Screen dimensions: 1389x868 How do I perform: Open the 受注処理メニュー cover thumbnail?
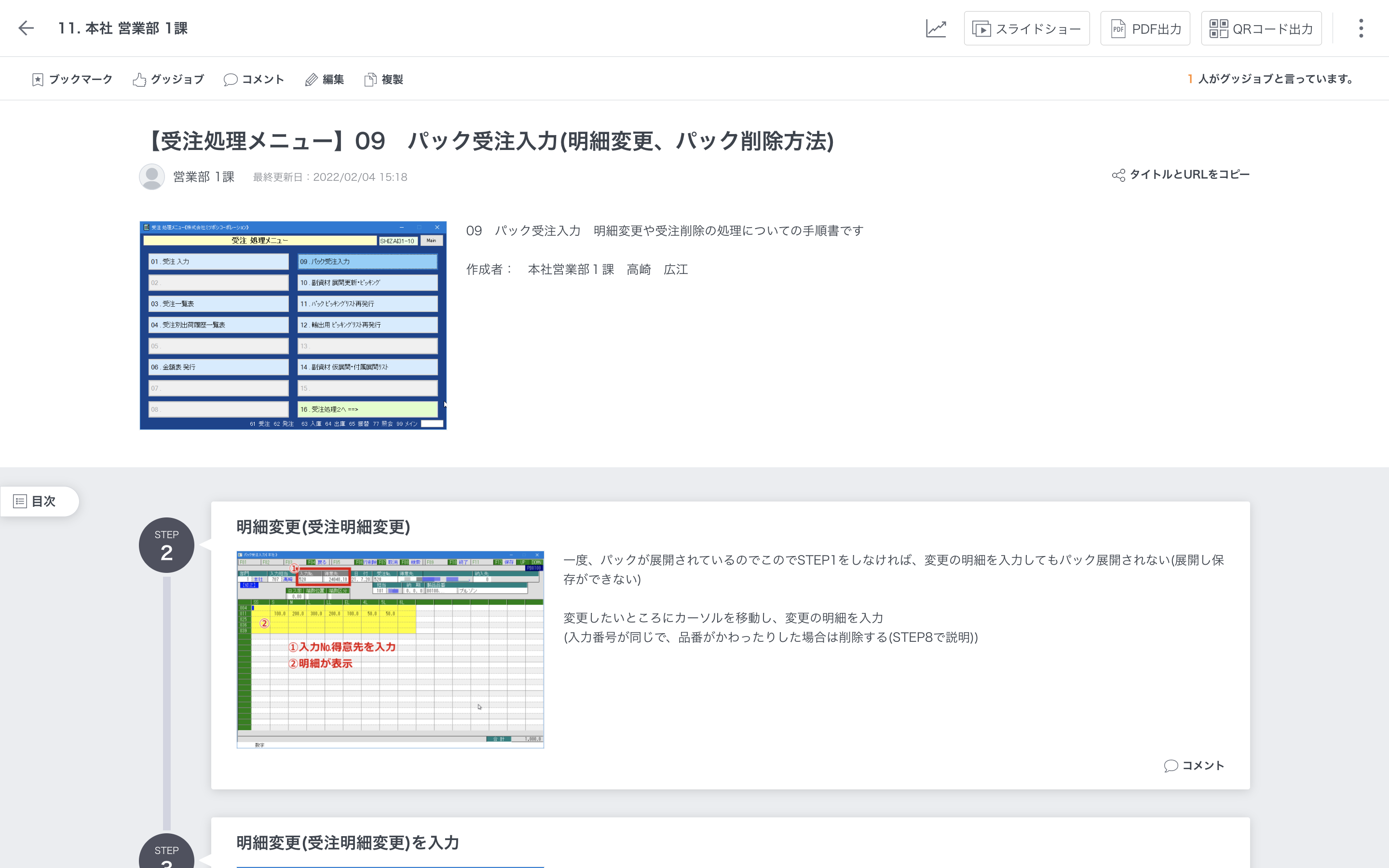(293, 325)
